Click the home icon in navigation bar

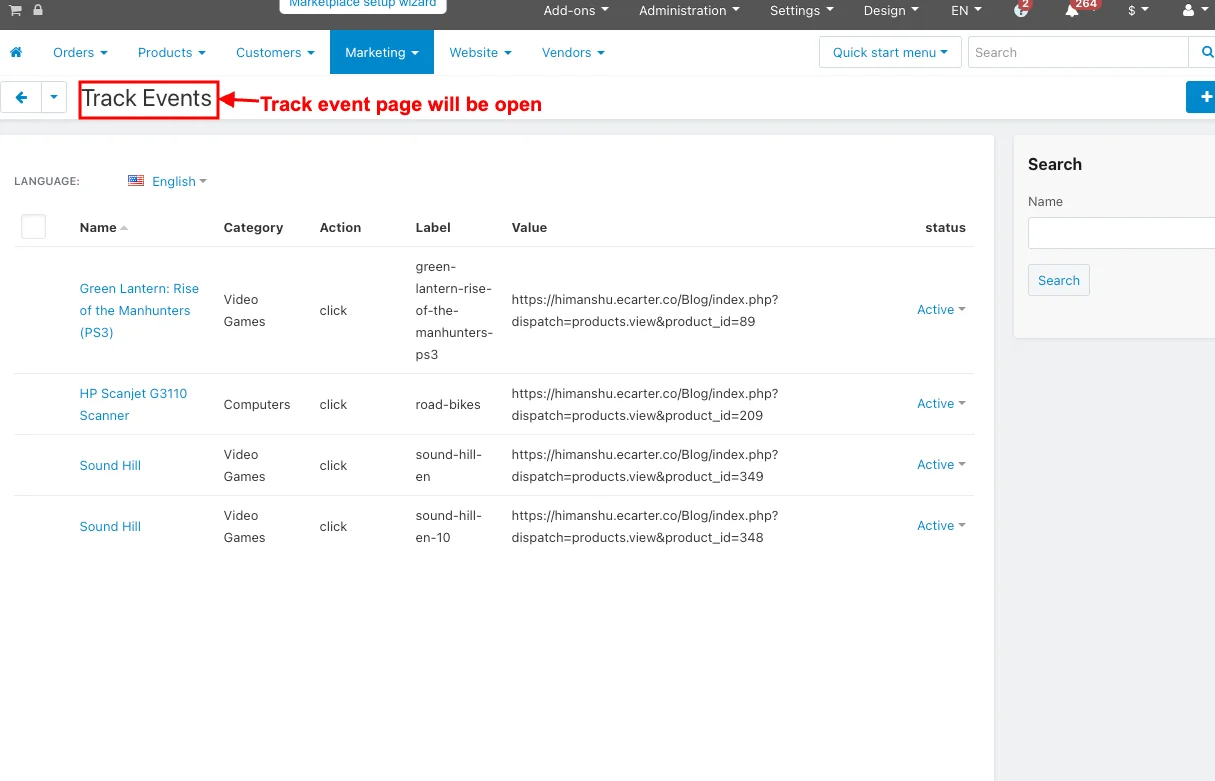click(16, 52)
